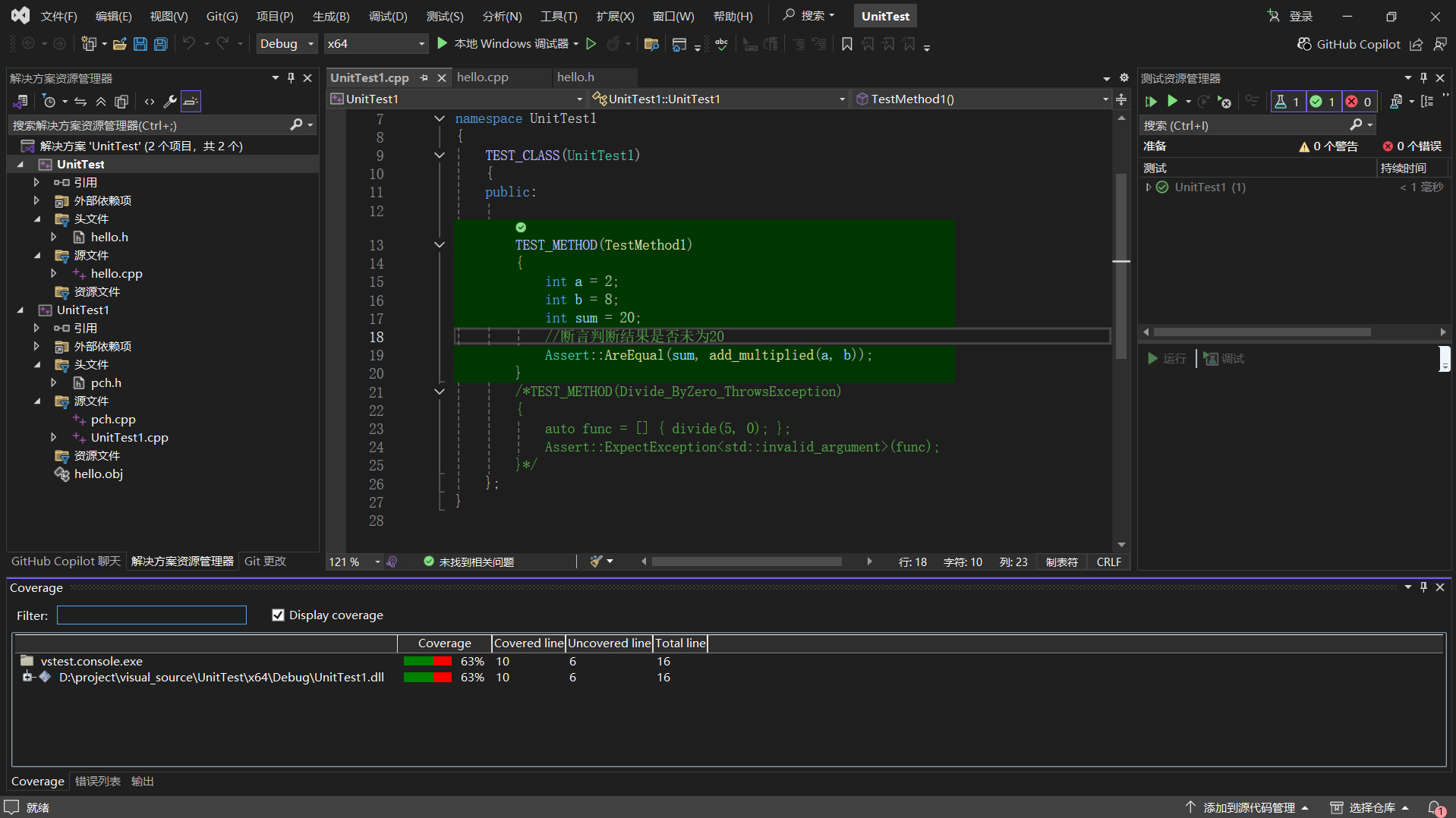Click Test Explorer horizontal scrollbar
1456x818 pixels.
pos(1262,332)
